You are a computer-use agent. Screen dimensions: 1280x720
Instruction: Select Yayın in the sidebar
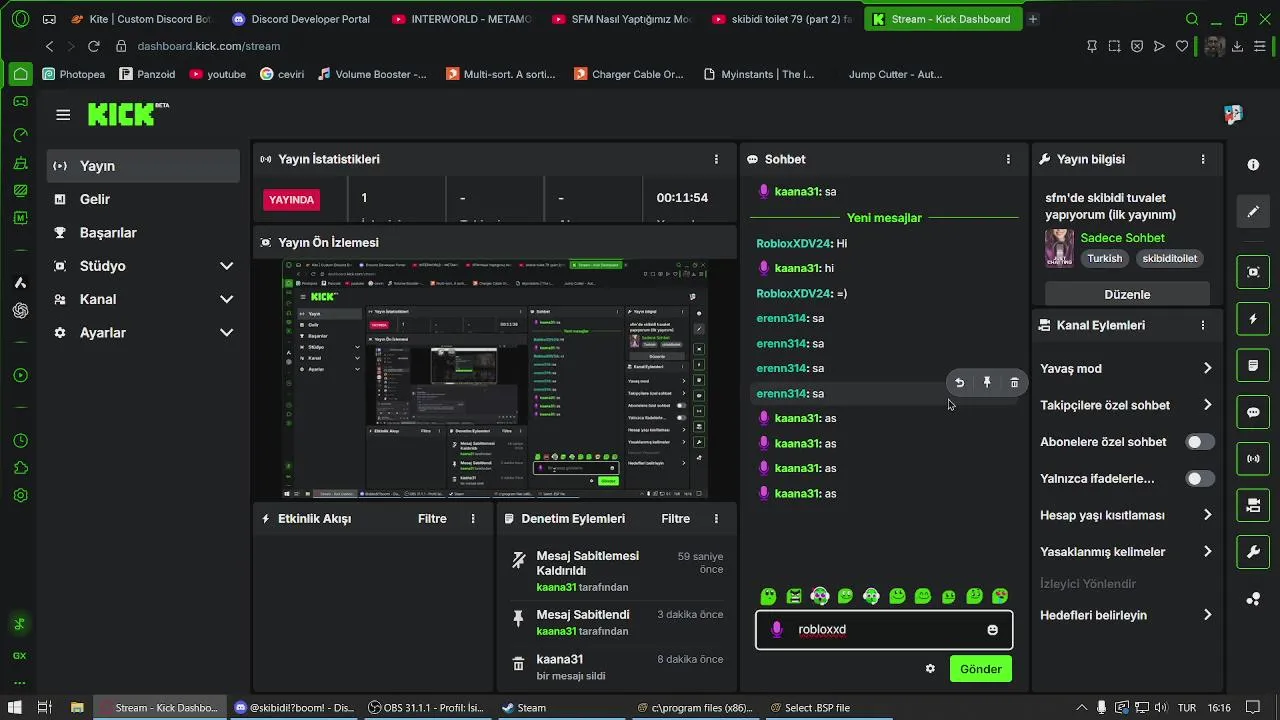click(x=143, y=166)
